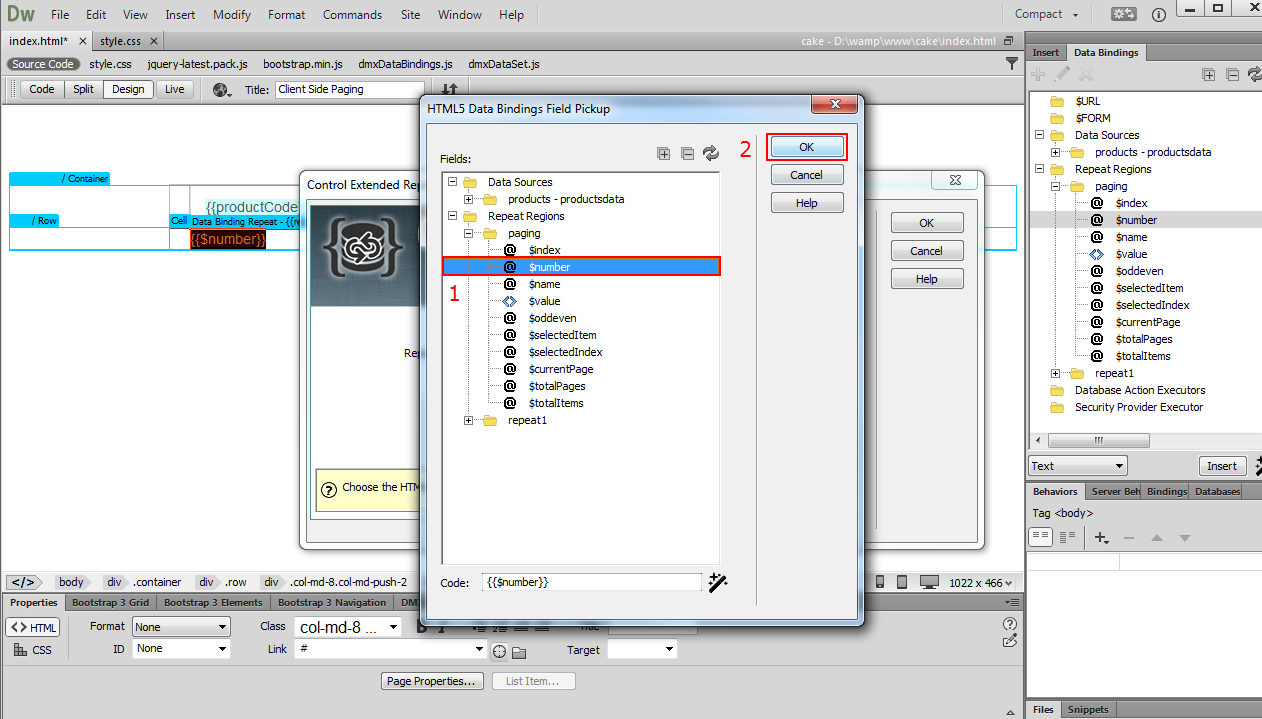
Task: Click the filter funnel icon near related files
Action: pos(1012,63)
